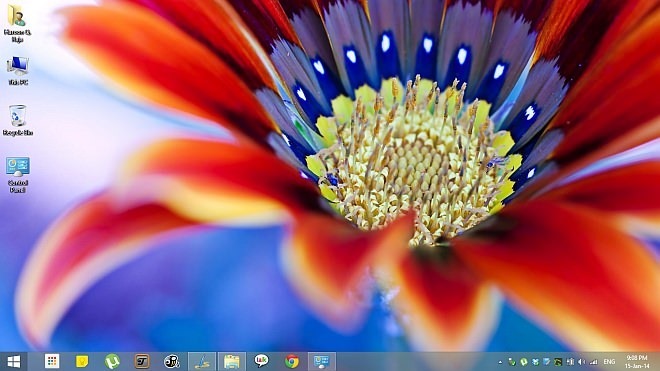Open the user folder desktop icon
This screenshot has height=371, width=660.
click(x=17, y=23)
